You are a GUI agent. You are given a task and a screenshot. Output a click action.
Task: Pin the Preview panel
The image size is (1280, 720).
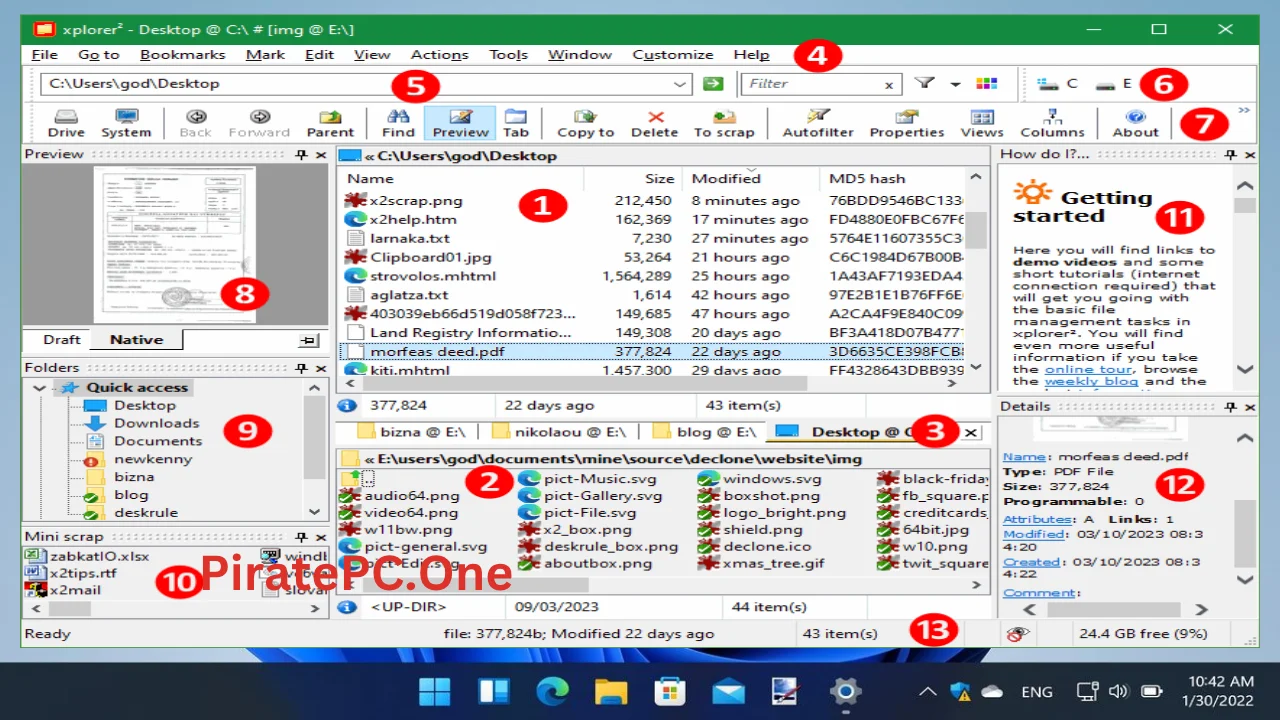click(x=301, y=155)
